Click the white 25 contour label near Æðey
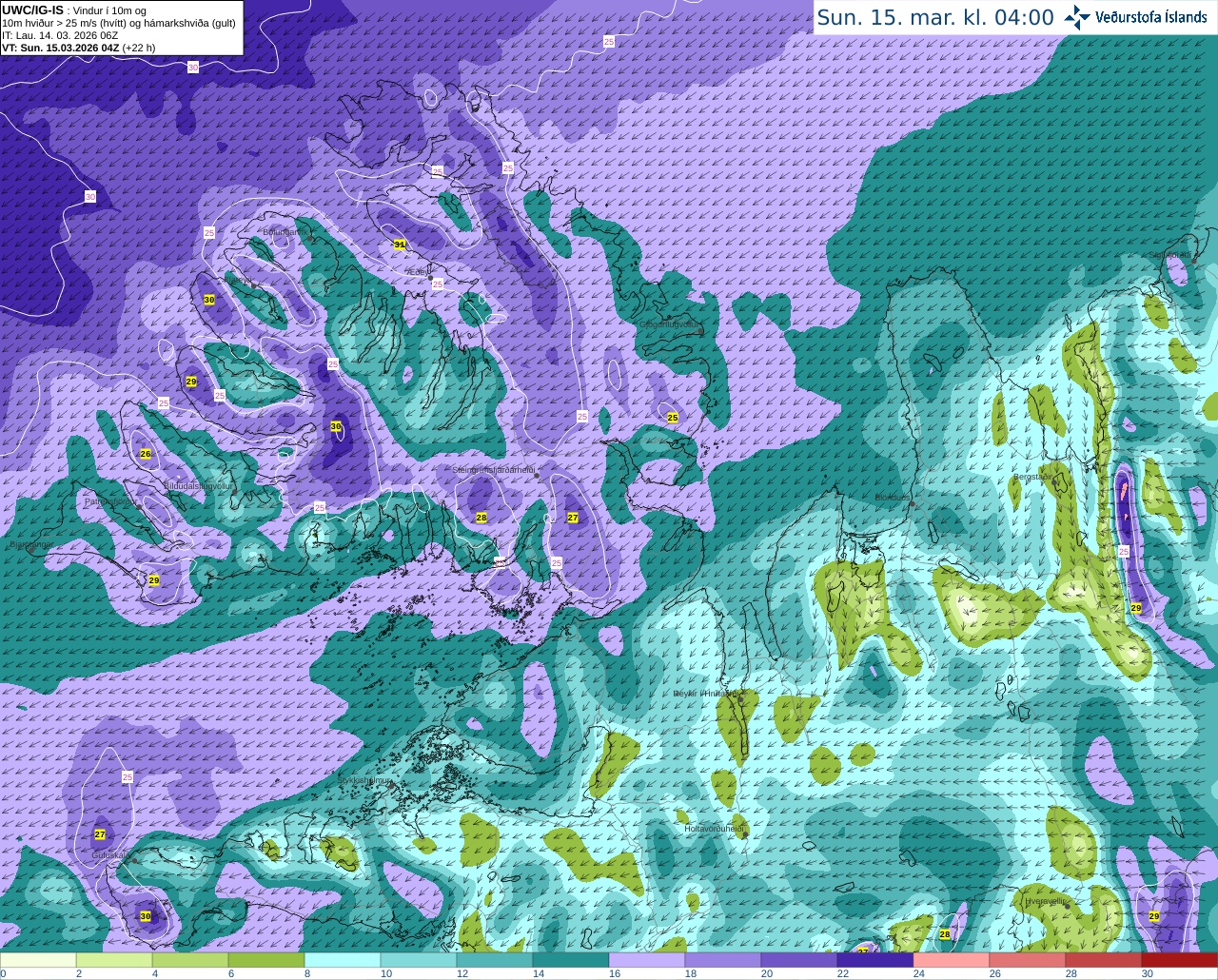The image size is (1218, 980). [x=438, y=284]
